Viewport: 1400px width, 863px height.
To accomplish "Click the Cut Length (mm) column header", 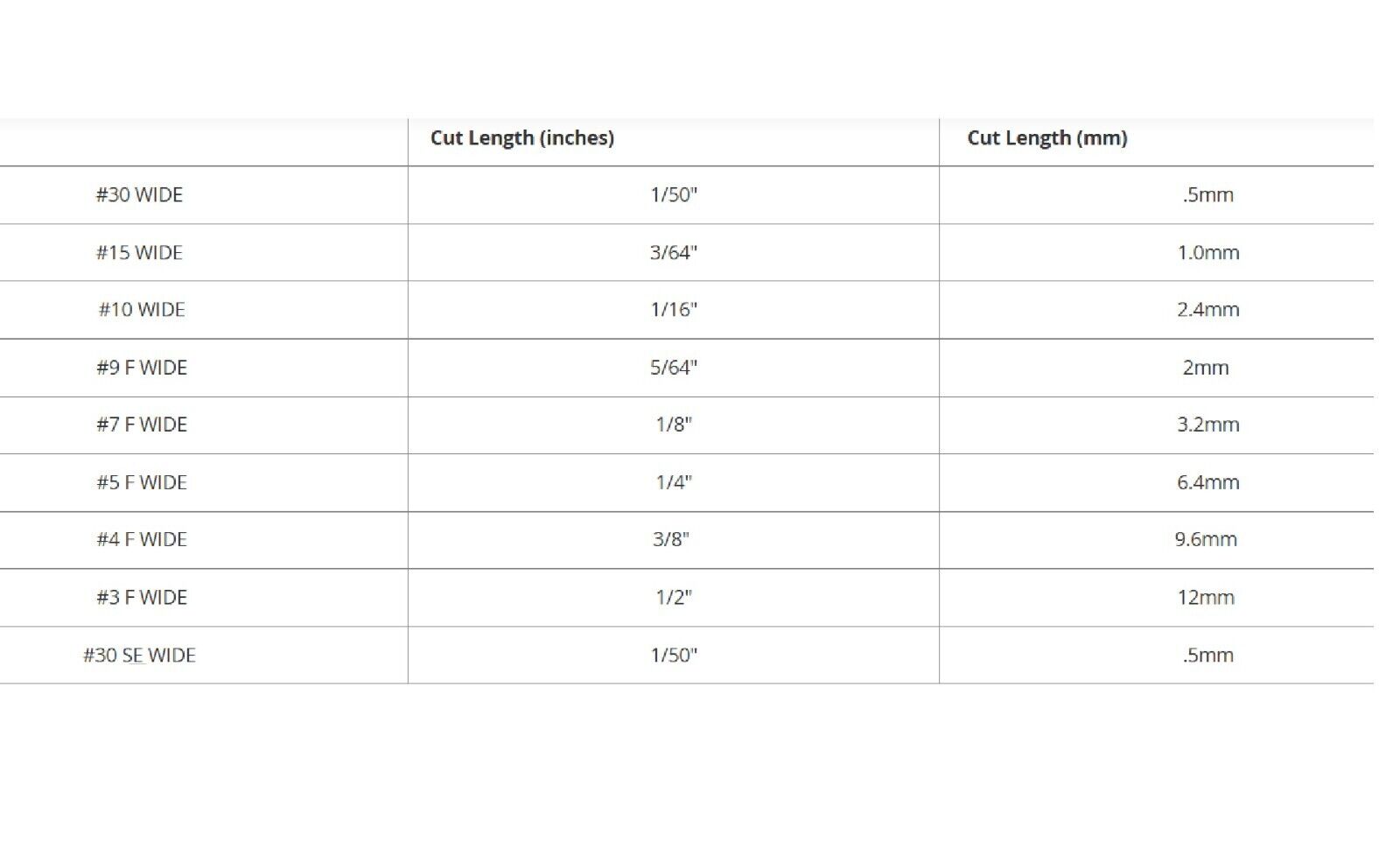I will tap(1047, 137).
